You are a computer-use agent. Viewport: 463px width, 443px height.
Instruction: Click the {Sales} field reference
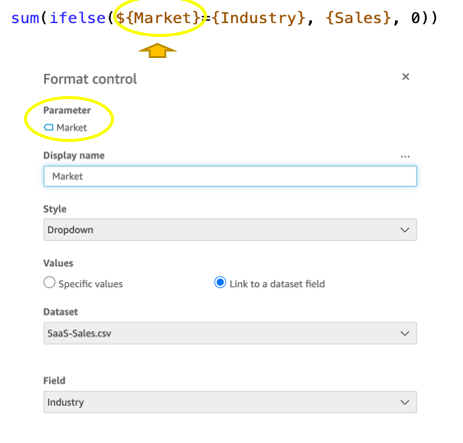coord(358,18)
